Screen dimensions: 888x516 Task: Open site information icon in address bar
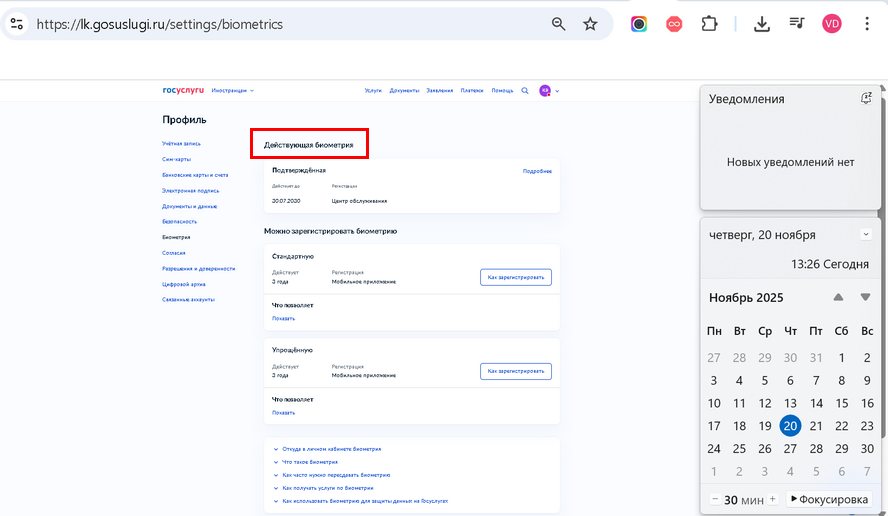coord(17,24)
